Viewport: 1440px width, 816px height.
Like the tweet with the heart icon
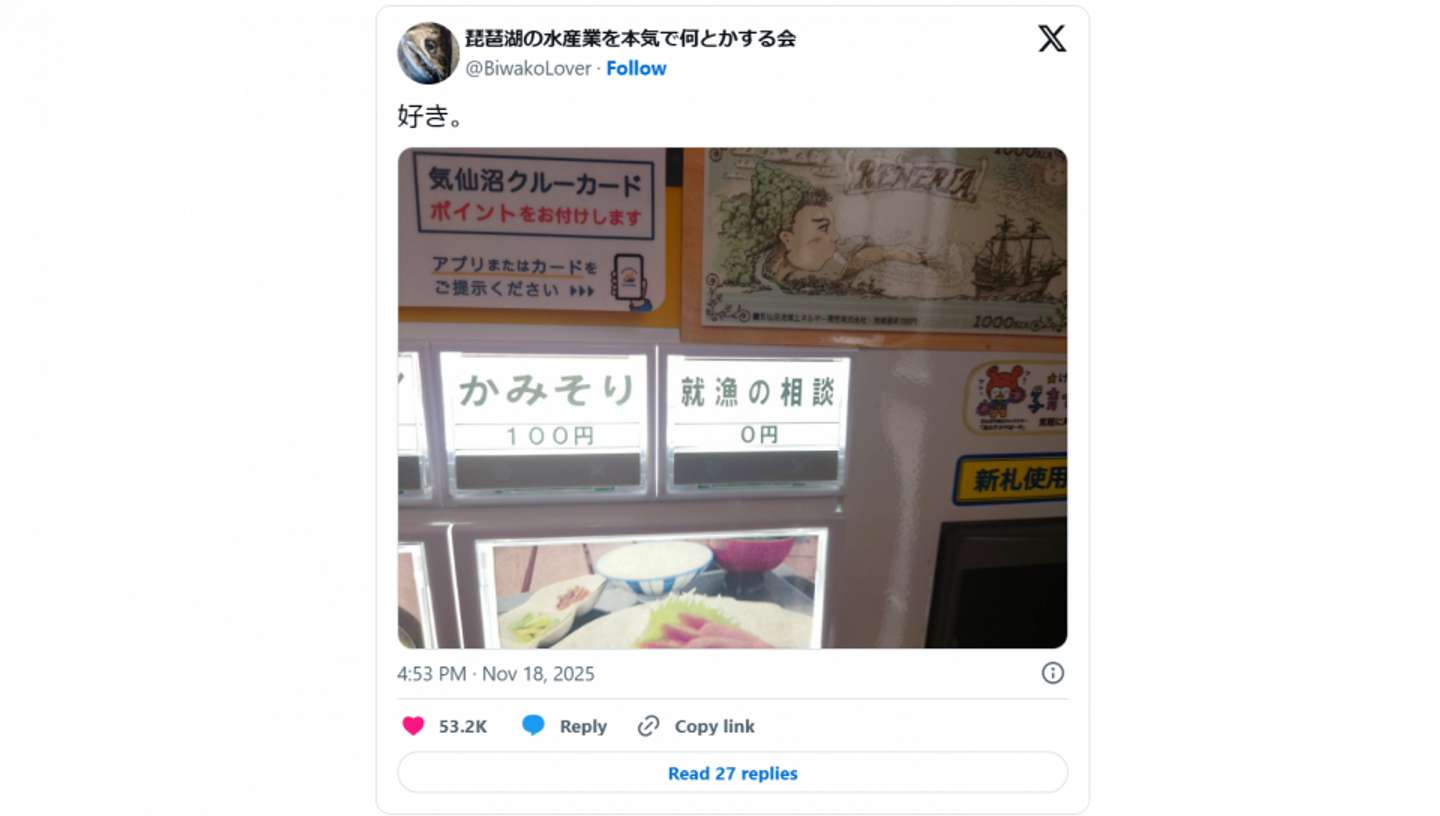[413, 726]
